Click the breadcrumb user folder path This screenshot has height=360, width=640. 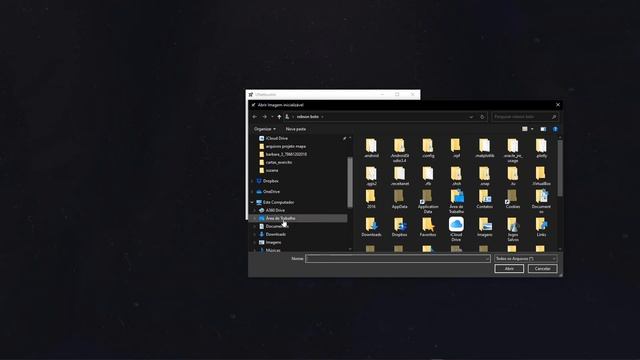pos(308,117)
